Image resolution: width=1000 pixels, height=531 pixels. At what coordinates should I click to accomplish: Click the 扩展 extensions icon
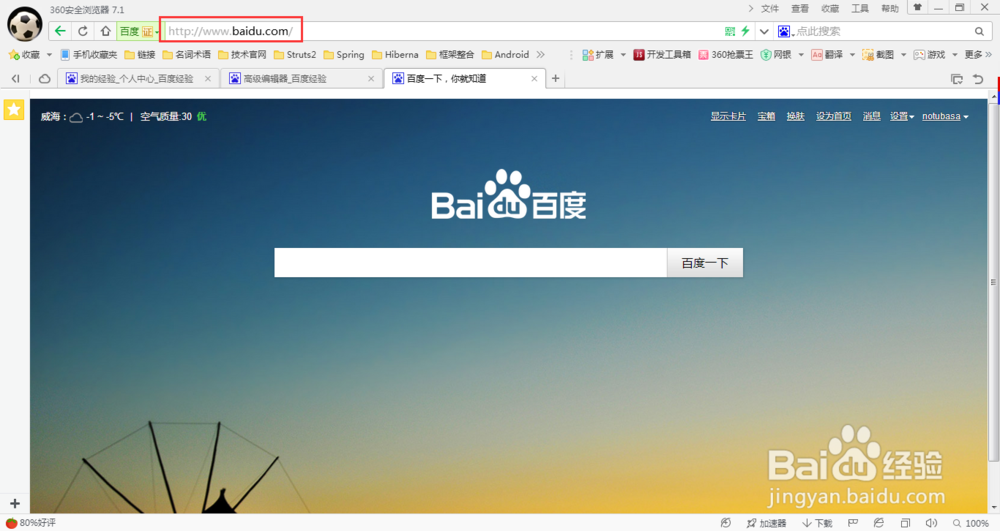[588, 55]
